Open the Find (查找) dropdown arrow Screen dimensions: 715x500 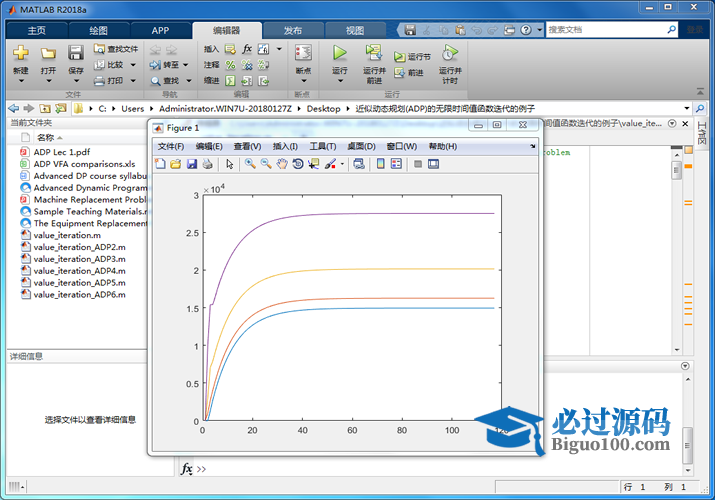(x=189, y=81)
